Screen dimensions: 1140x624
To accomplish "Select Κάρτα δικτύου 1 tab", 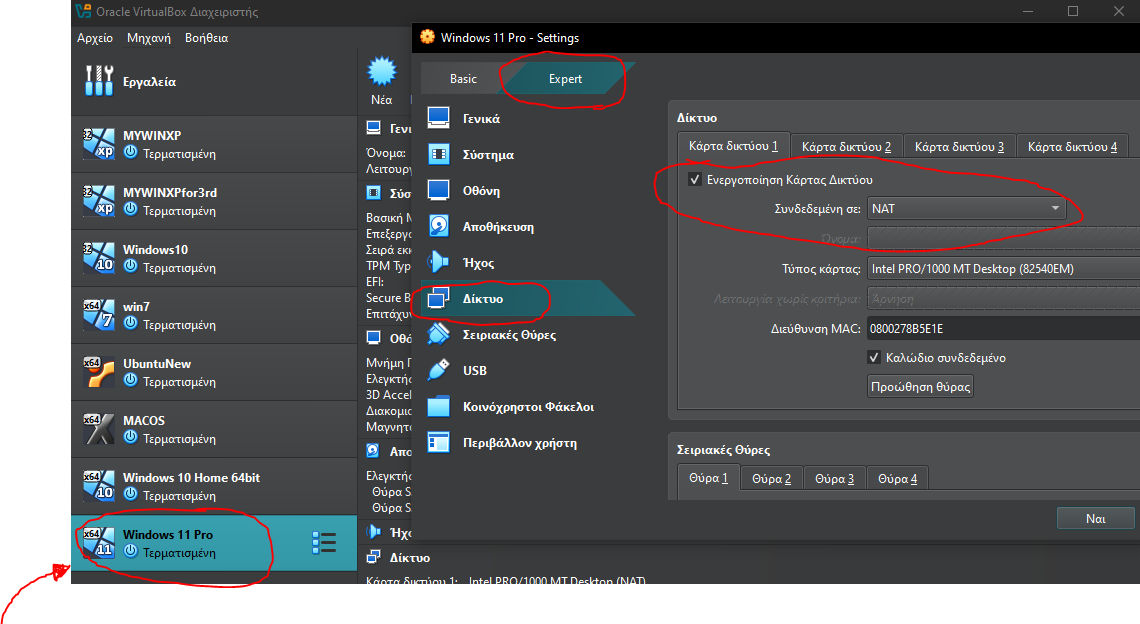I will (733, 145).
